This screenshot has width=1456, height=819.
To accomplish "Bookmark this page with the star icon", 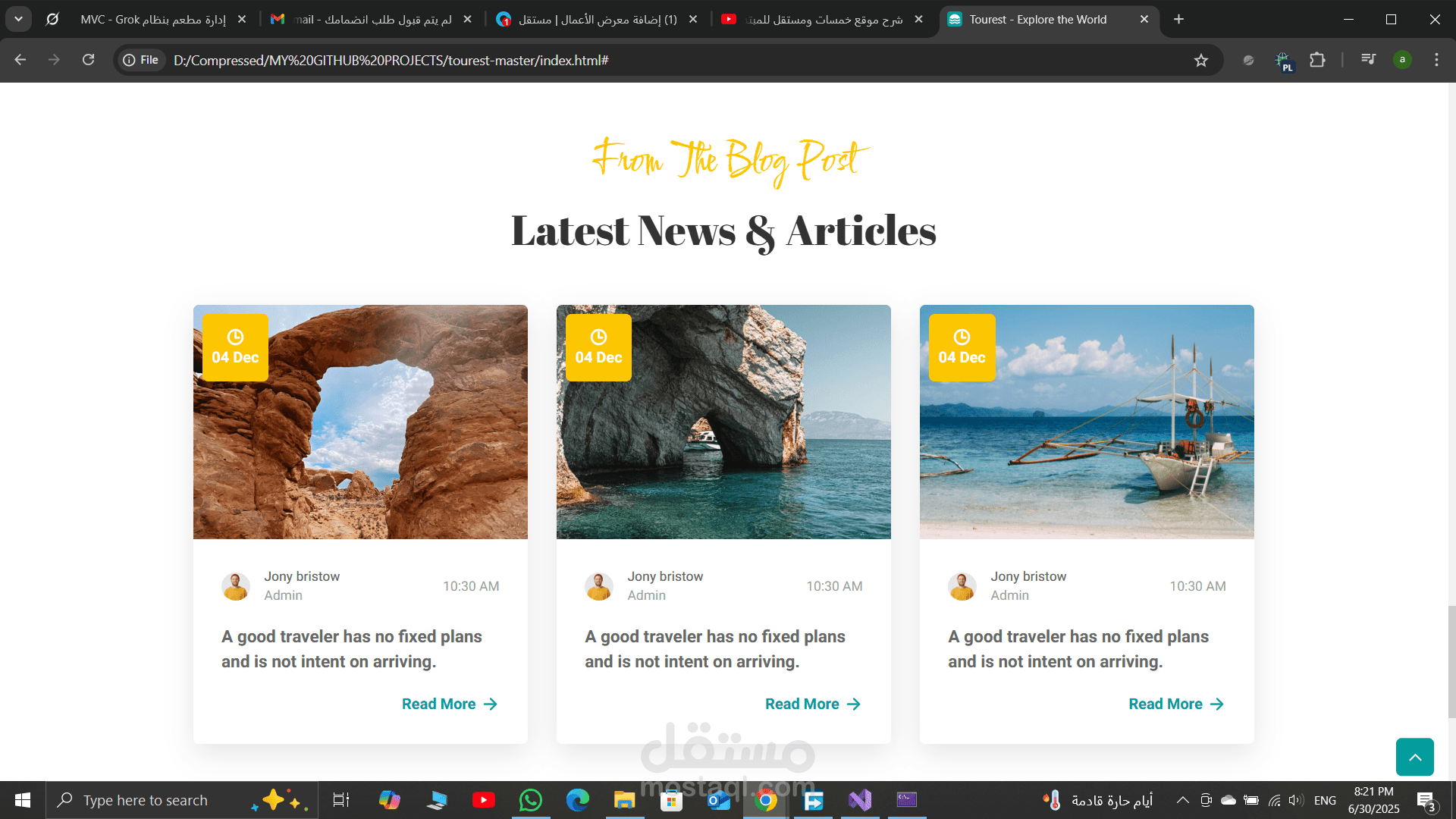I will [1201, 60].
